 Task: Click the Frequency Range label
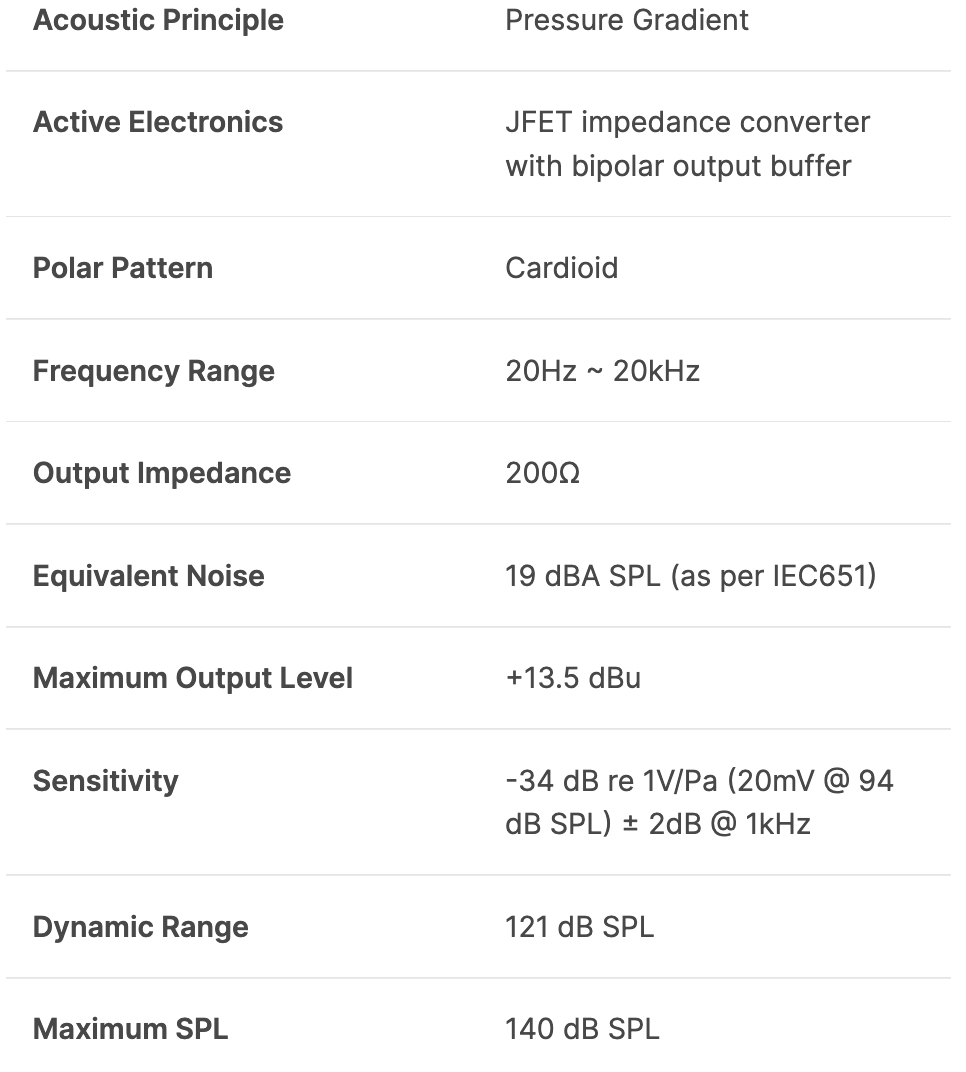tap(154, 371)
